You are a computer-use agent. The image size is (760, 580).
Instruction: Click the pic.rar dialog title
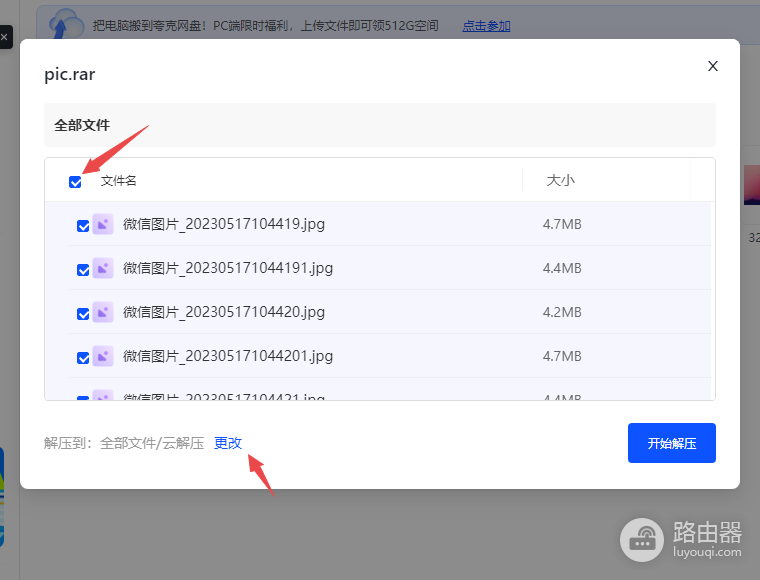[69, 74]
